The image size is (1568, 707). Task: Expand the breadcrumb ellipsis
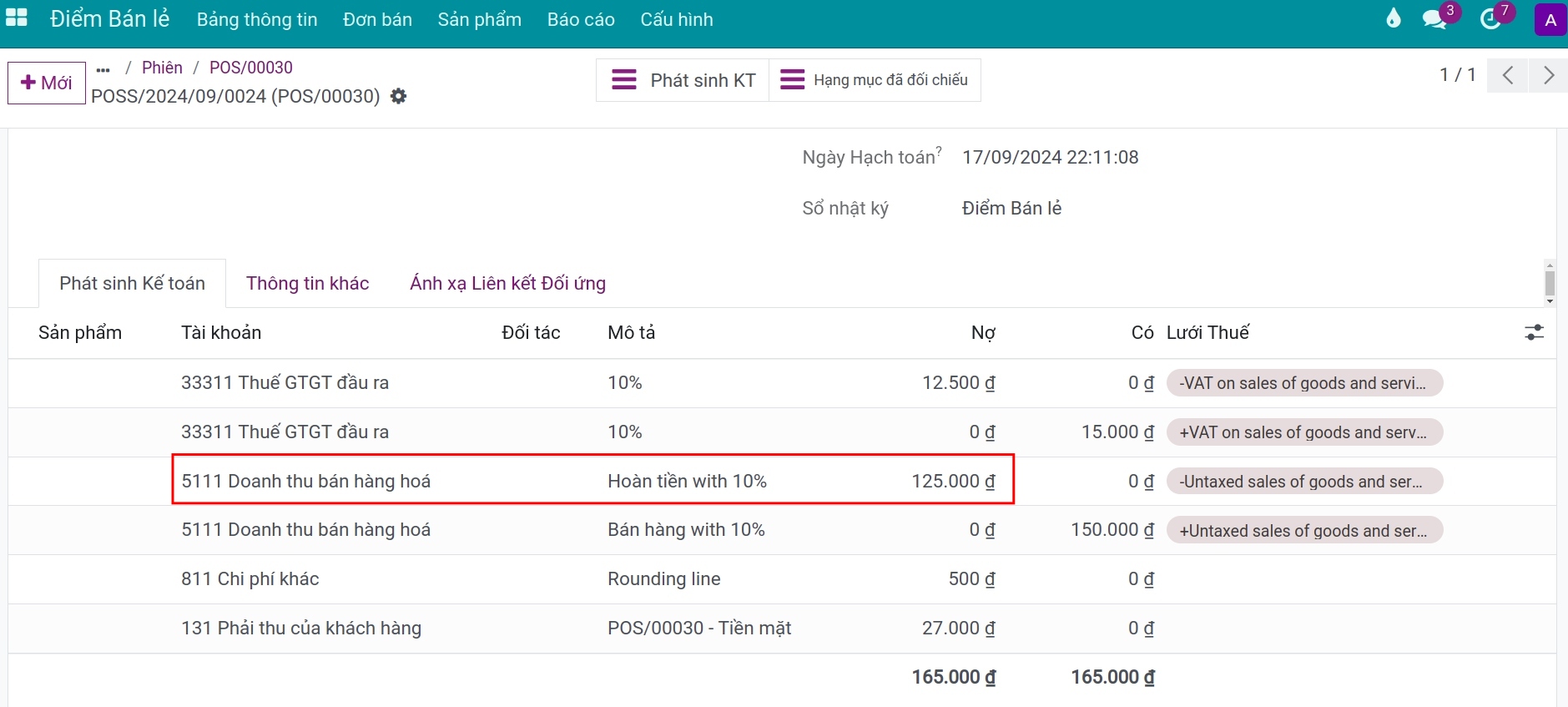click(103, 69)
